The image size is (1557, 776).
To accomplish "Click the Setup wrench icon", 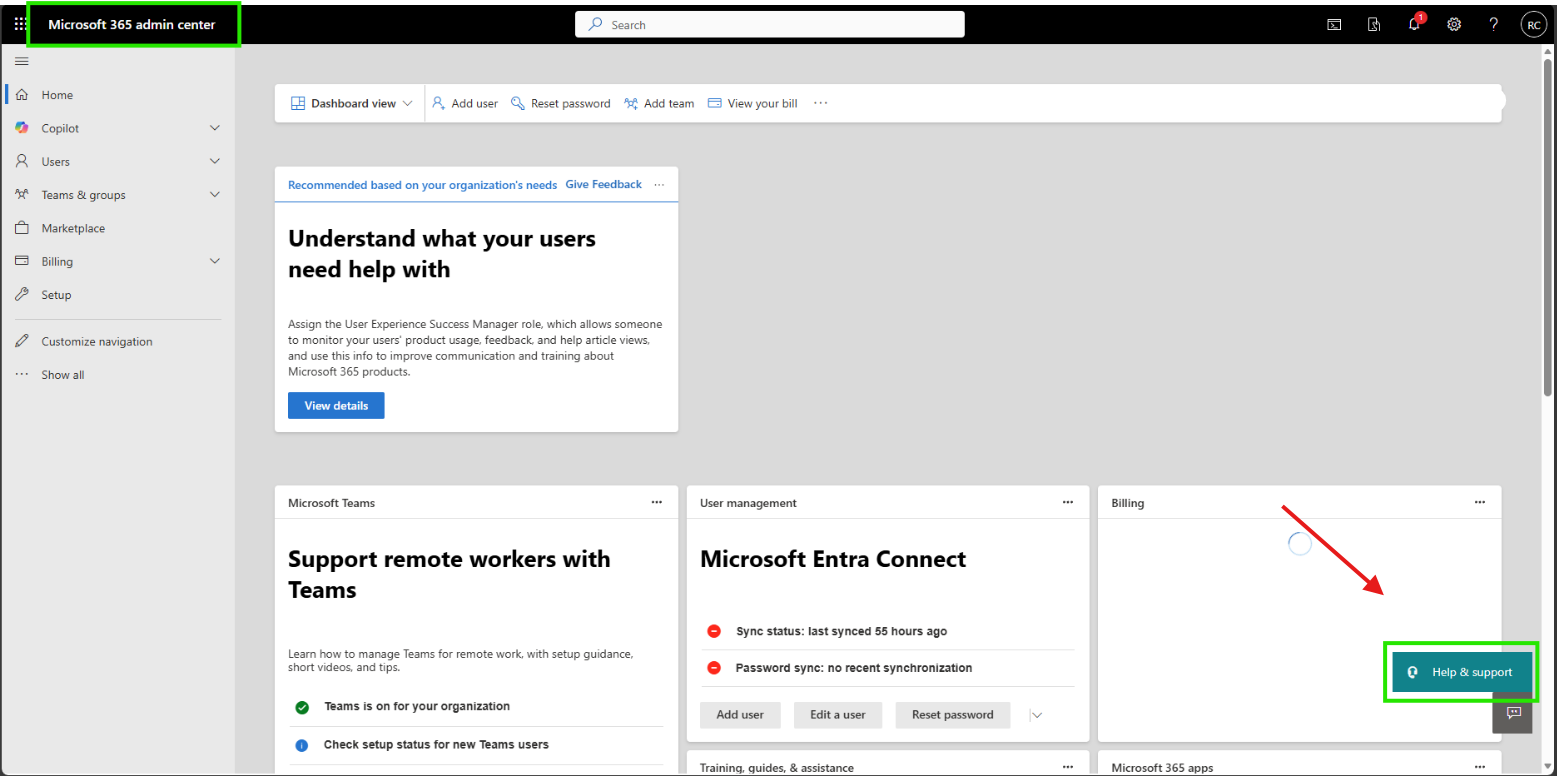I will click(22, 295).
